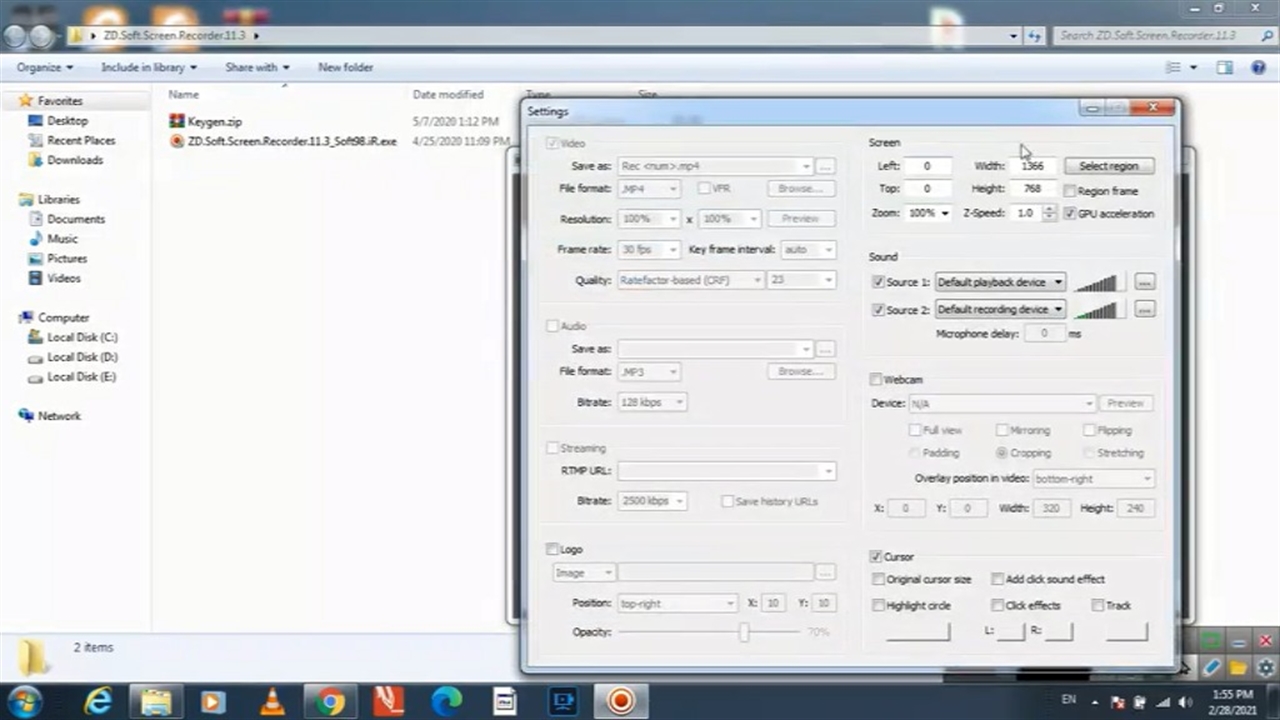Enable the Region frame checkbox

click(x=1070, y=191)
